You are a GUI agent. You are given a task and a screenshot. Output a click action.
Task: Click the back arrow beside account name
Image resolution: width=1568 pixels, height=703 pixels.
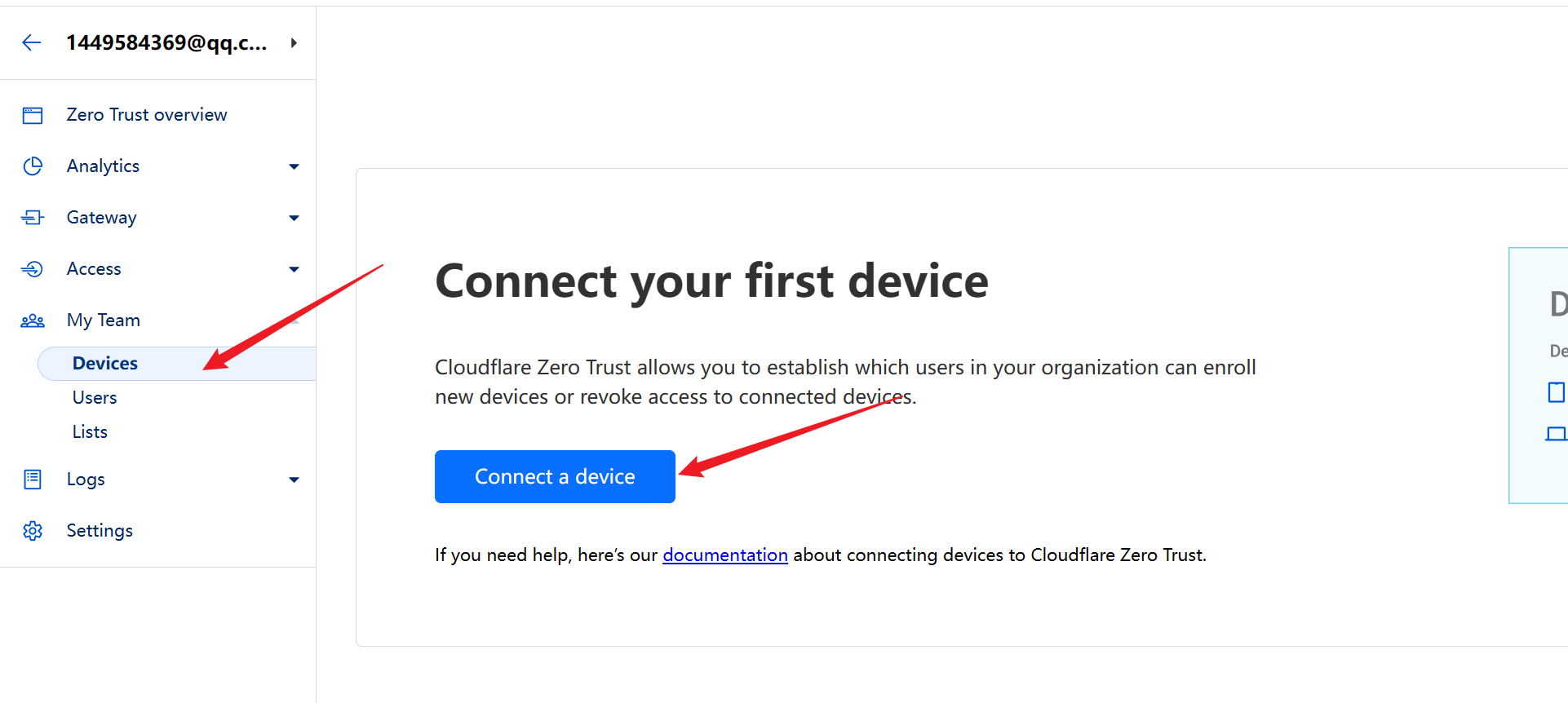tap(32, 42)
